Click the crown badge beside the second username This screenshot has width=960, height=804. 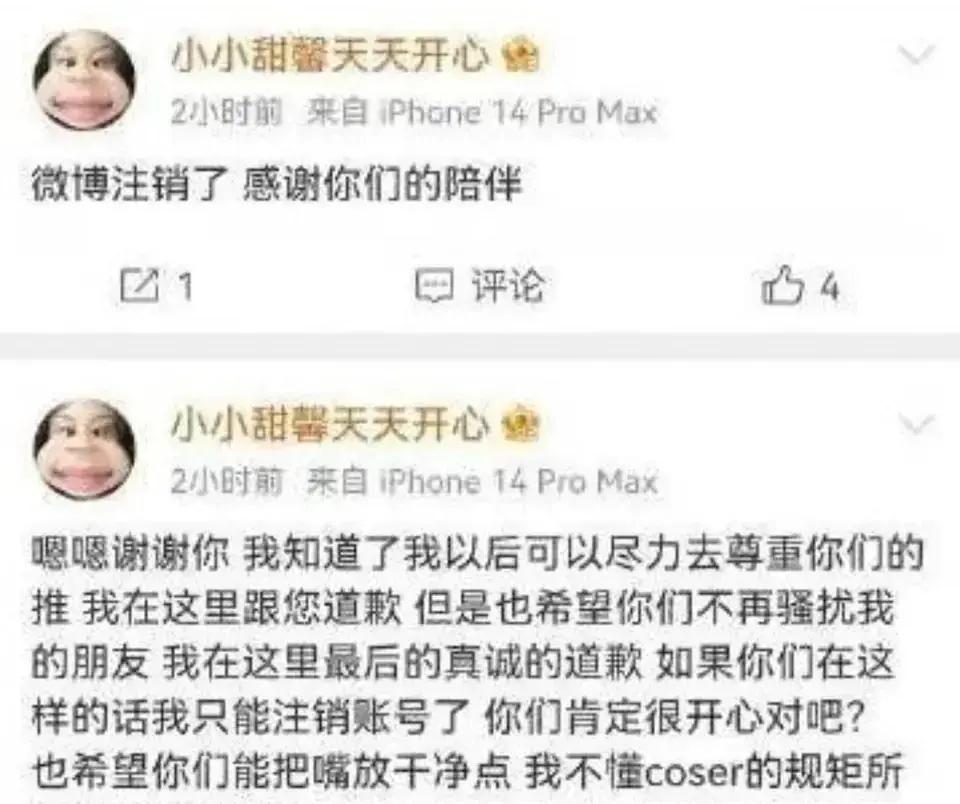[x=520, y=425]
